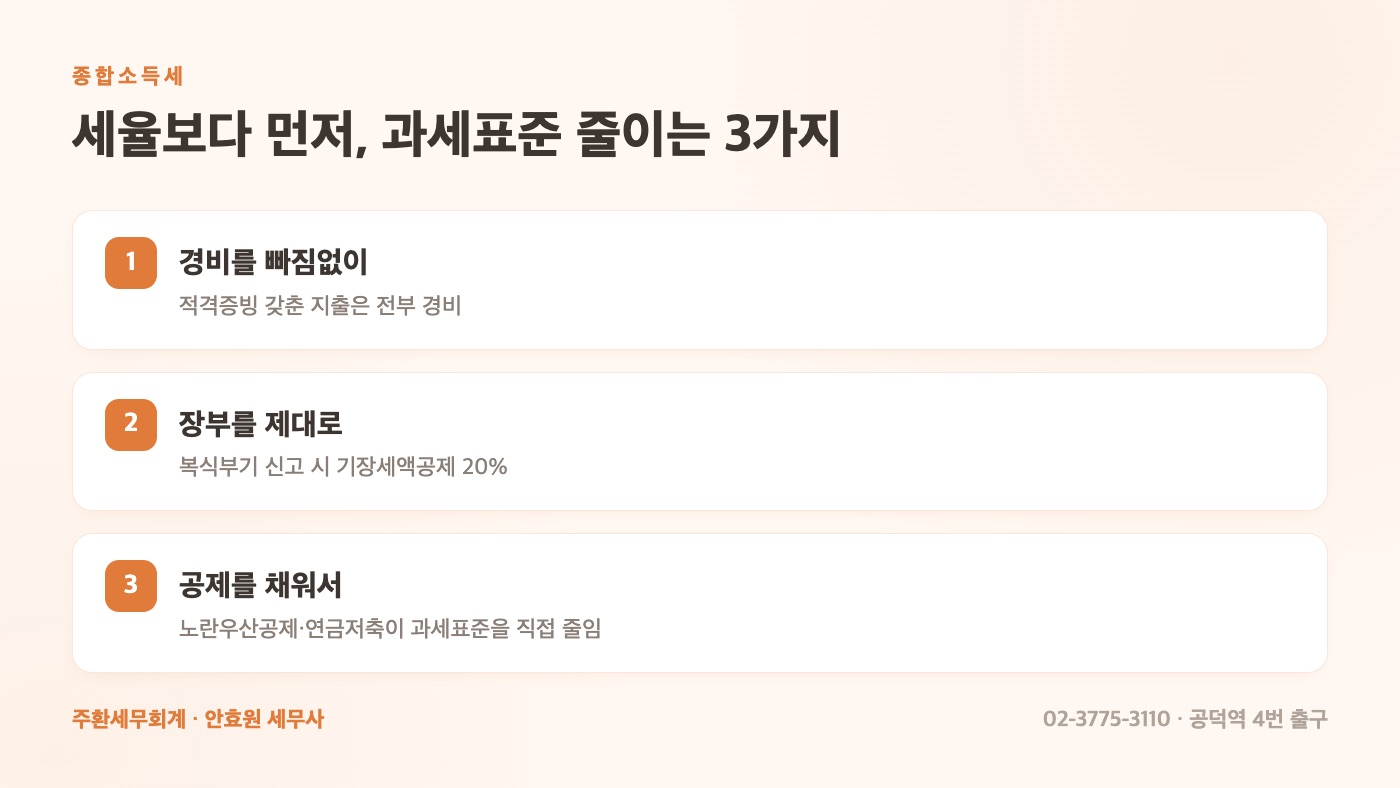Click the 공덕역 4번 출구 location text
The height and width of the screenshot is (788, 1400).
(x=1258, y=719)
